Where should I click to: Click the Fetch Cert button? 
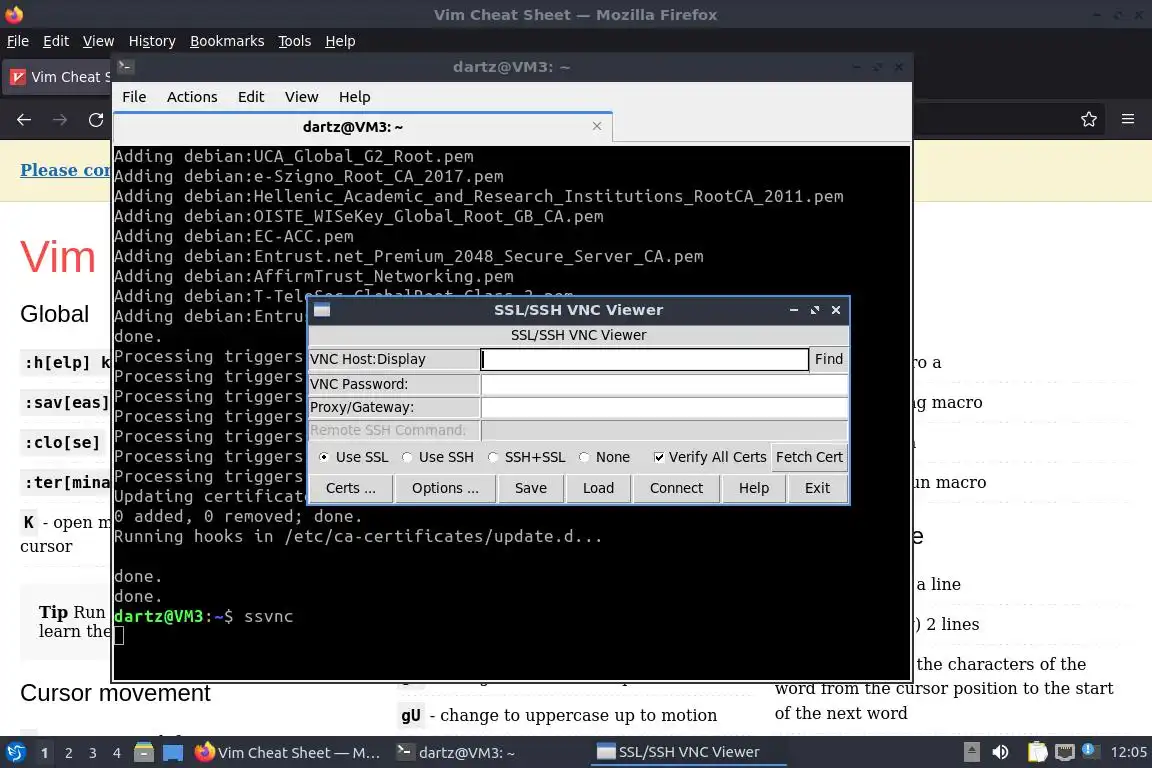pos(809,457)
